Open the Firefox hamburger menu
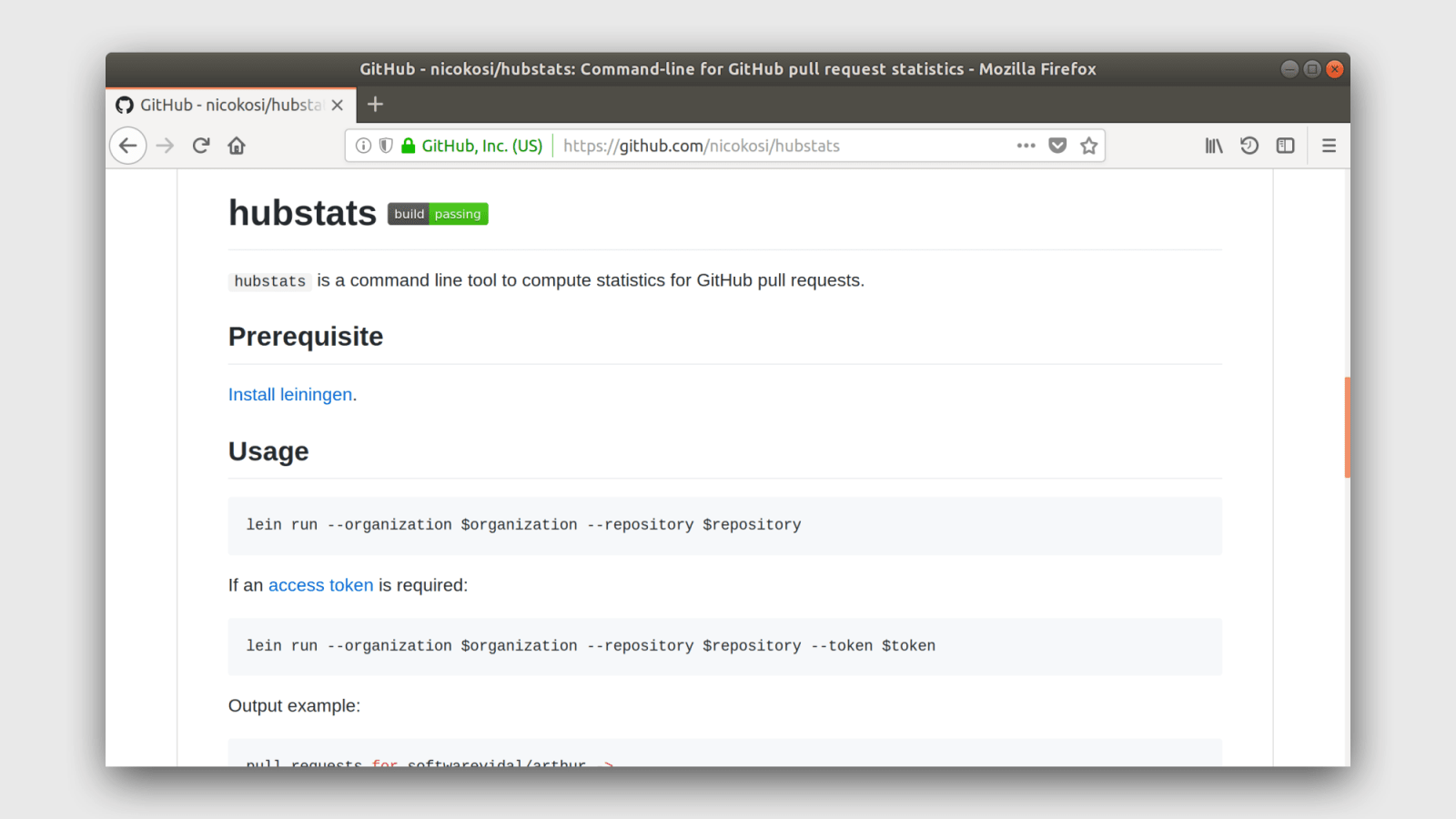The width and height of the screenshot is (1456, 819). click(1329, 146)
